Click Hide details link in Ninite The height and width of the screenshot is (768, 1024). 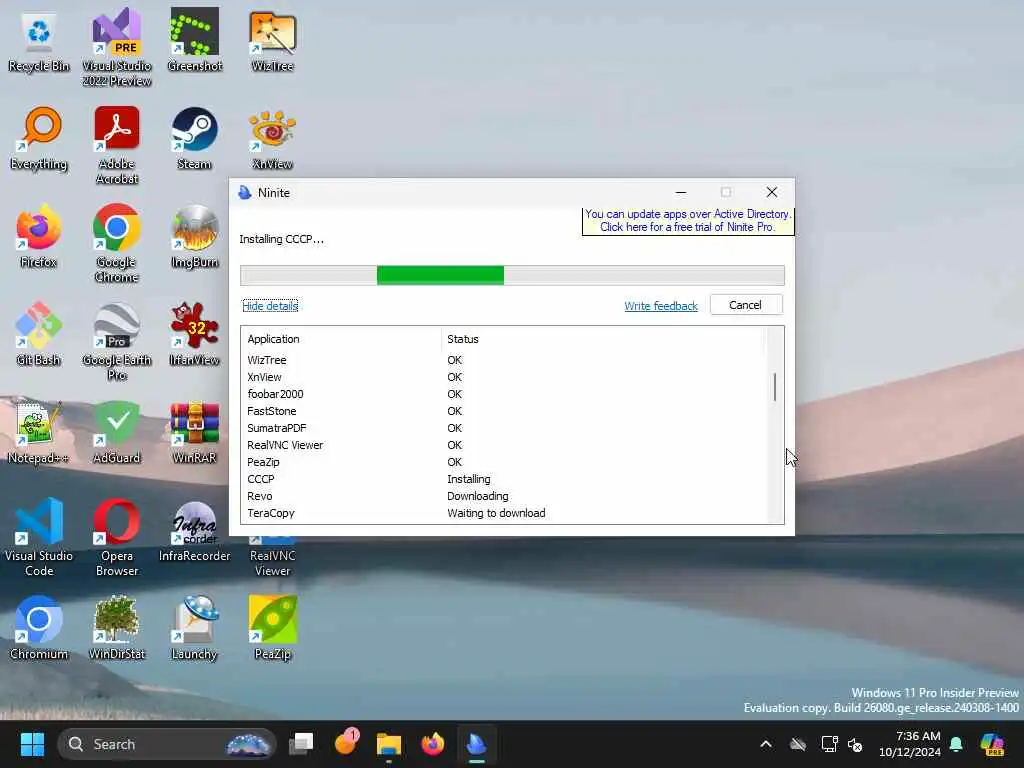270,306
